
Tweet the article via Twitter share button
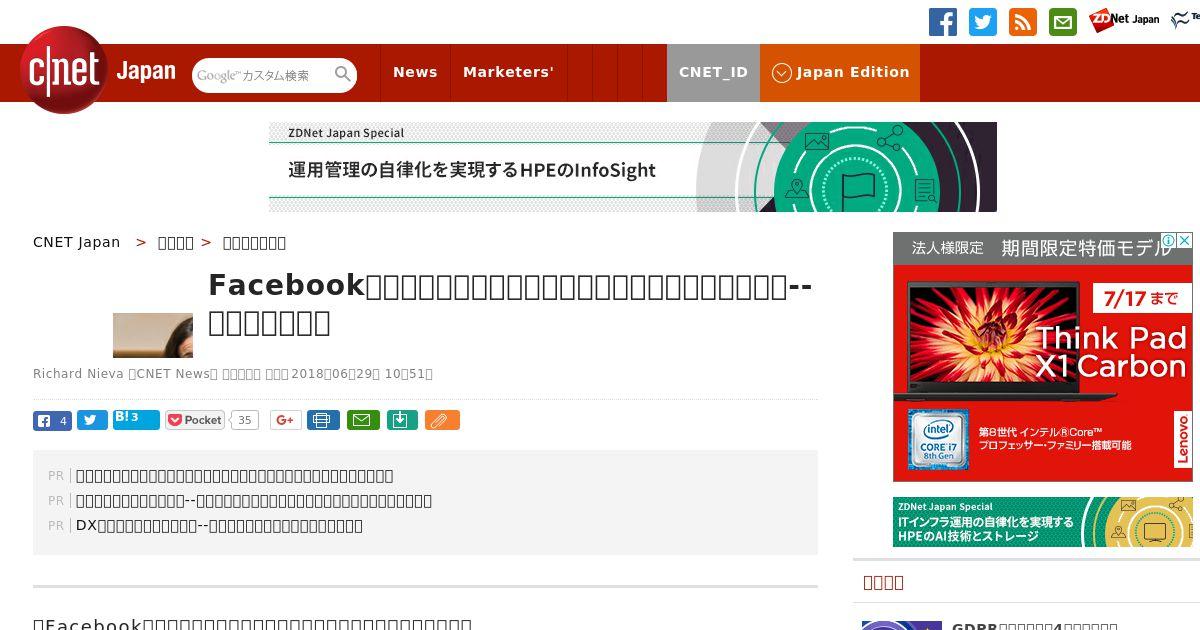92,420
